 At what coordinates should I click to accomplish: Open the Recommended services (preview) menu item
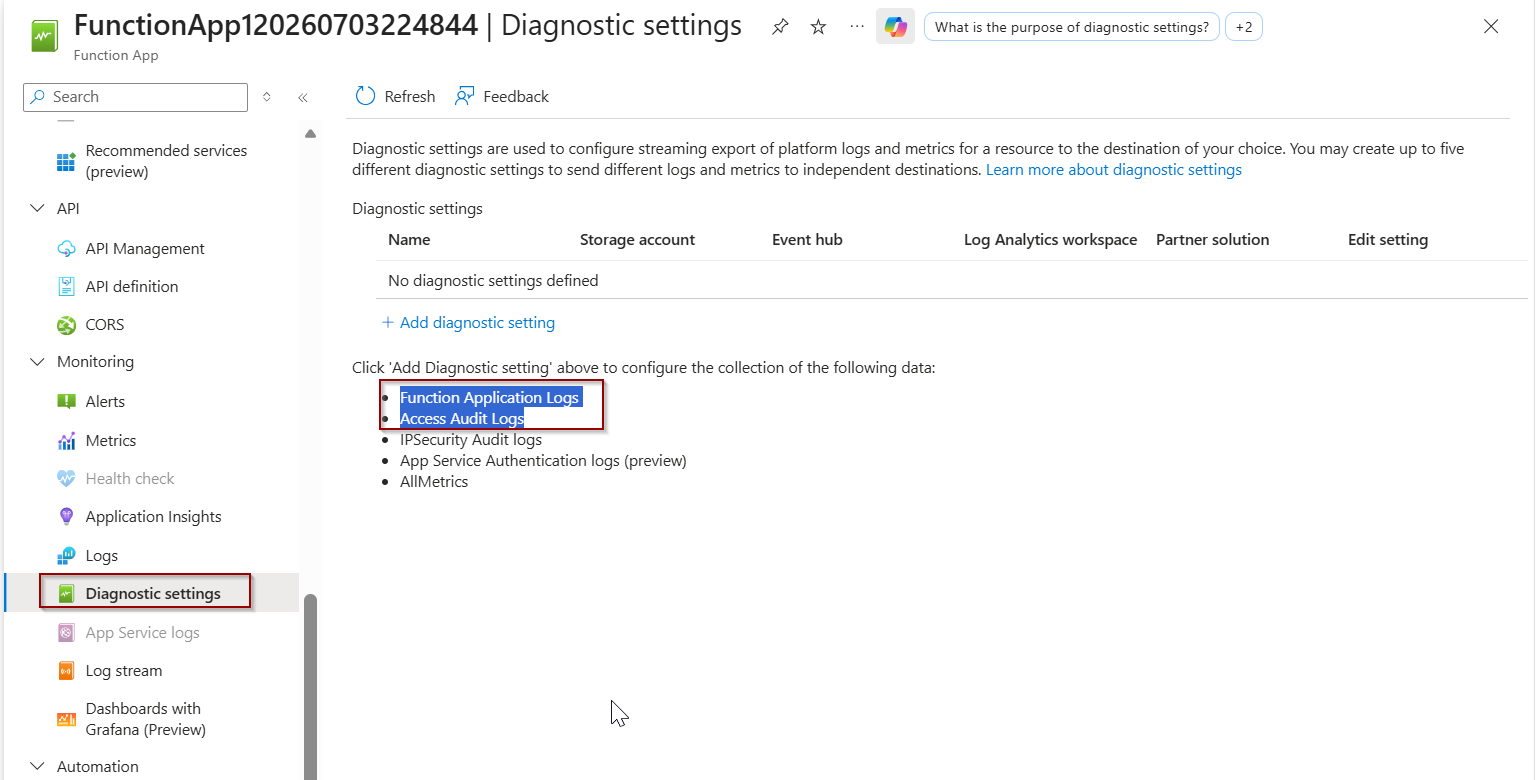tap(166, 162)
